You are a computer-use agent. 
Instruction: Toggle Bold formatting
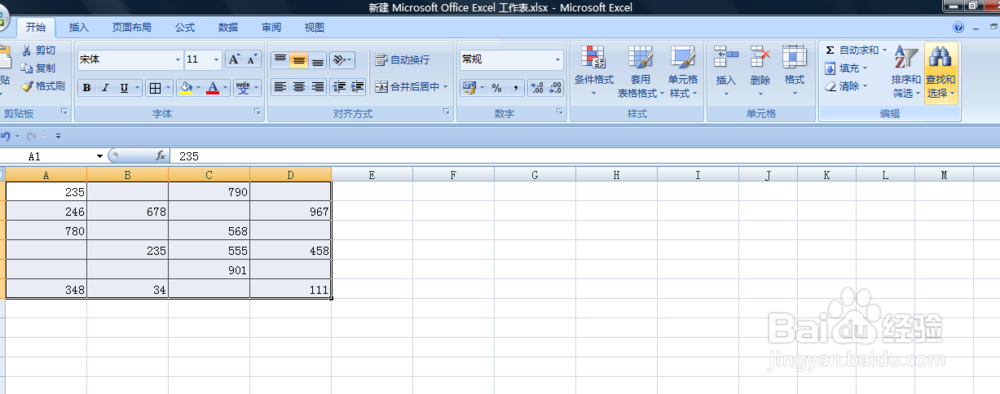pyautogui.click(x=87, y=89)
